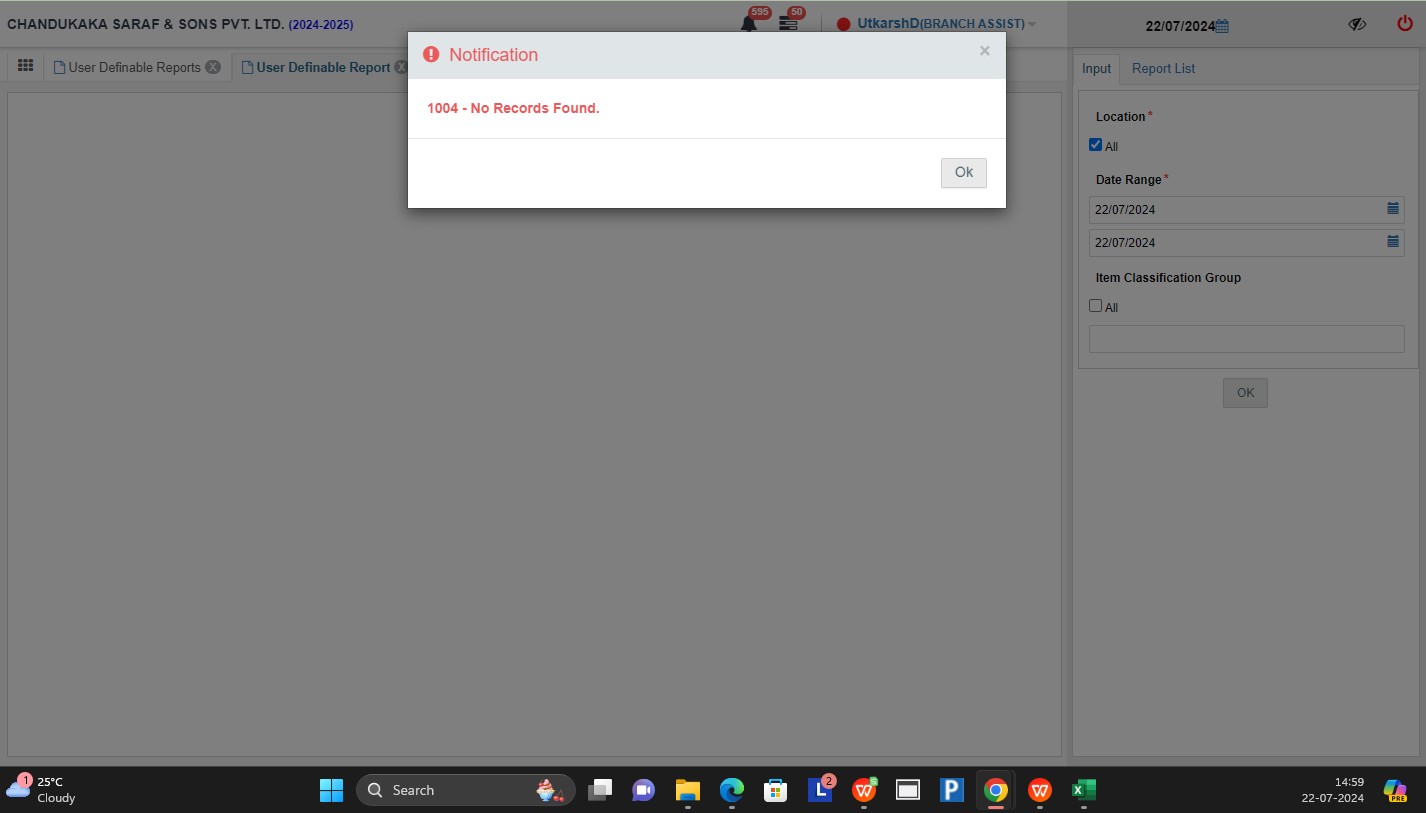1426x813 pixels.
Task: Open Task View on the taskbar
Action: coord(600,790)
